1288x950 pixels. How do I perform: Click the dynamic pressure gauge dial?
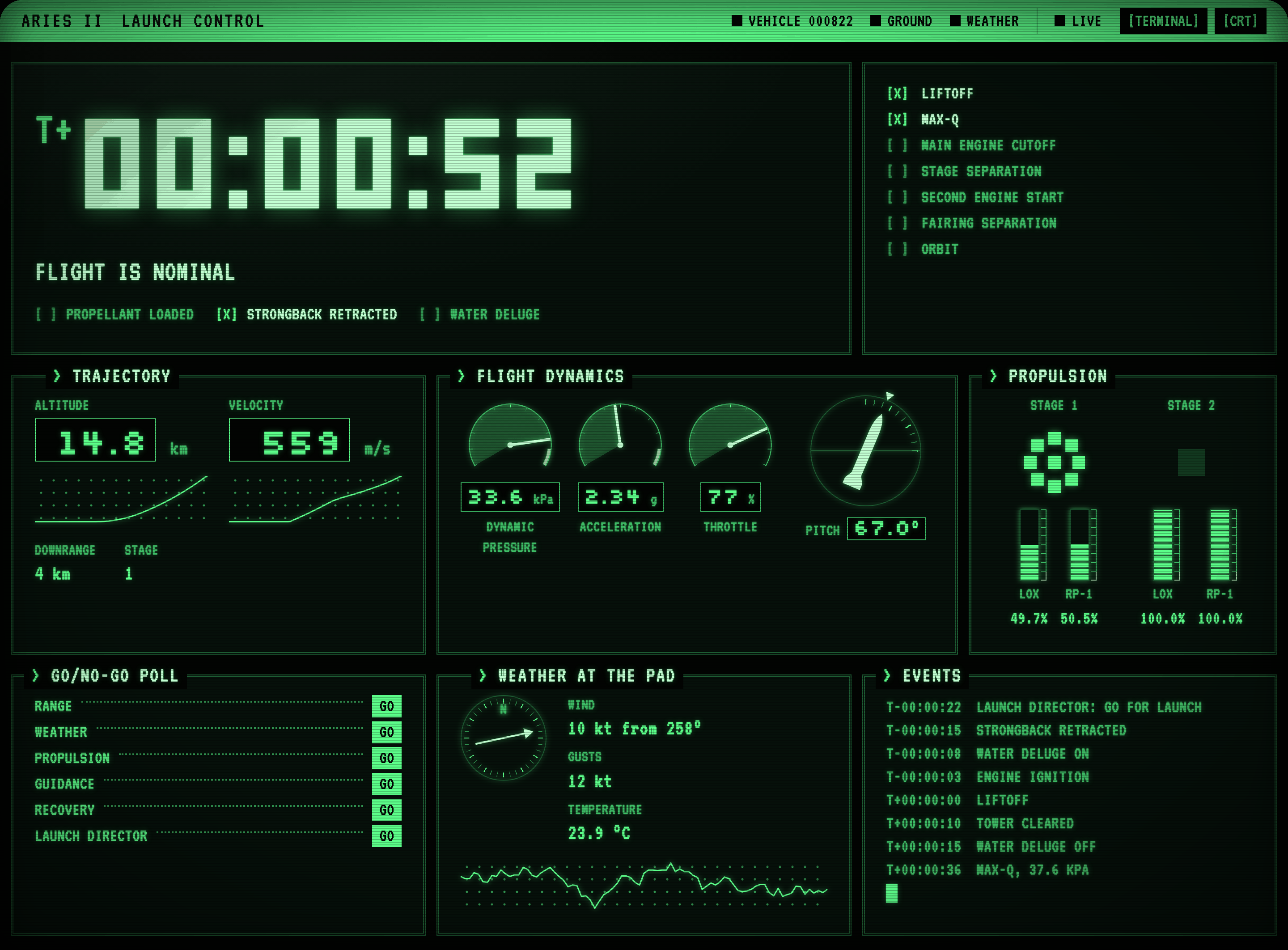tap(510, 435)
